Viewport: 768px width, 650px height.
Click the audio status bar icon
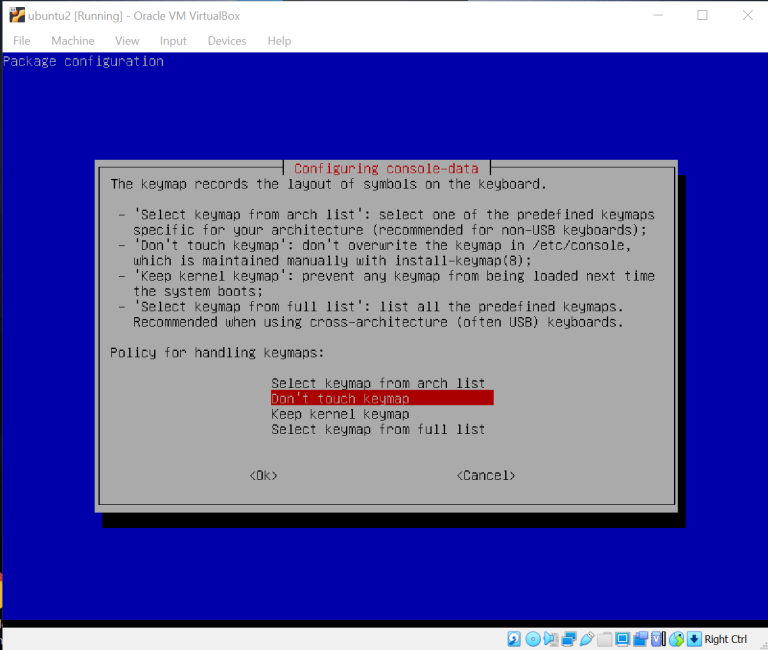point(550,639)
